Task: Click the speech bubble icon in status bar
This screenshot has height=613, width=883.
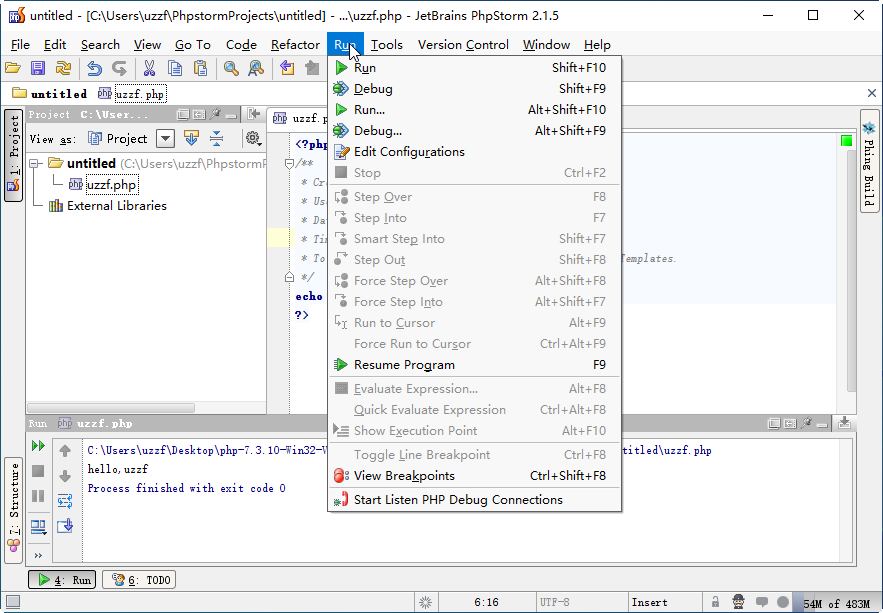Action: (761, 602)
